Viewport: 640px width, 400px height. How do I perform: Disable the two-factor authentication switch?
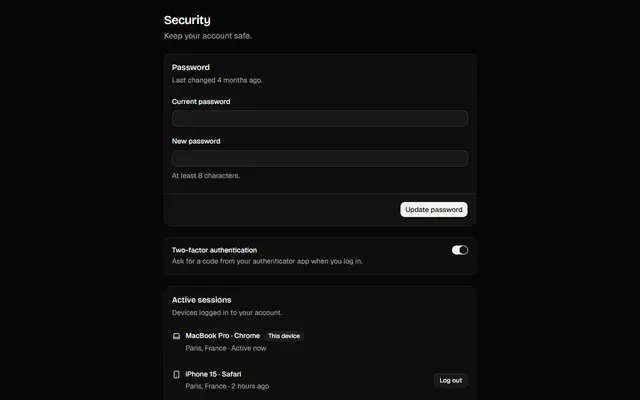tap(460, 250)
